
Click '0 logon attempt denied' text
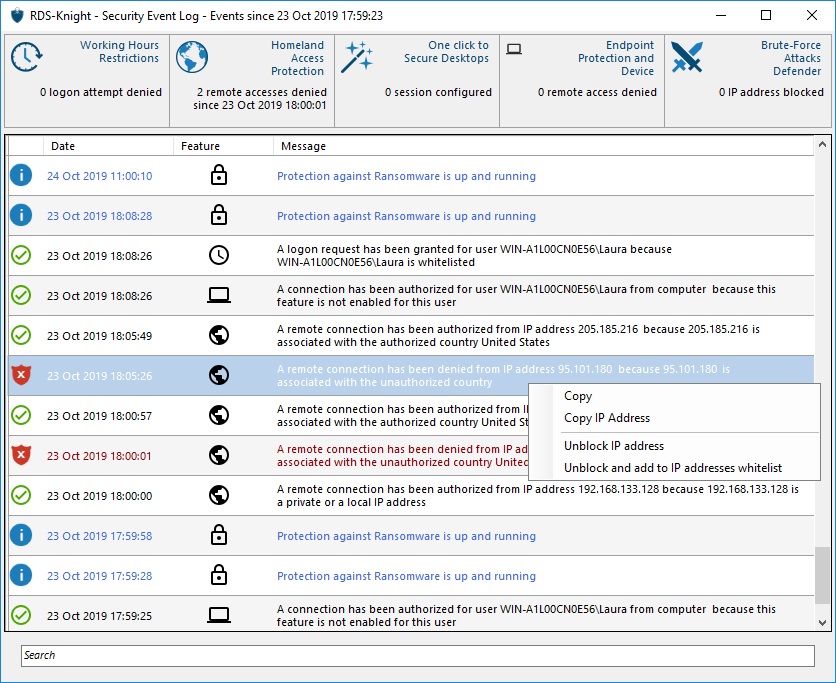[101, 92]
